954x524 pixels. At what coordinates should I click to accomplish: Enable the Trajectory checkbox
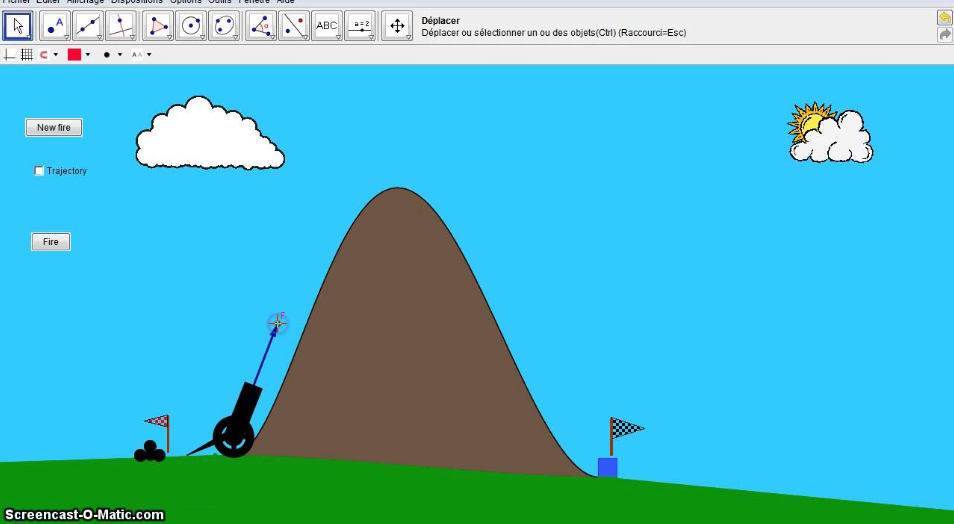[x=39, y=171]
